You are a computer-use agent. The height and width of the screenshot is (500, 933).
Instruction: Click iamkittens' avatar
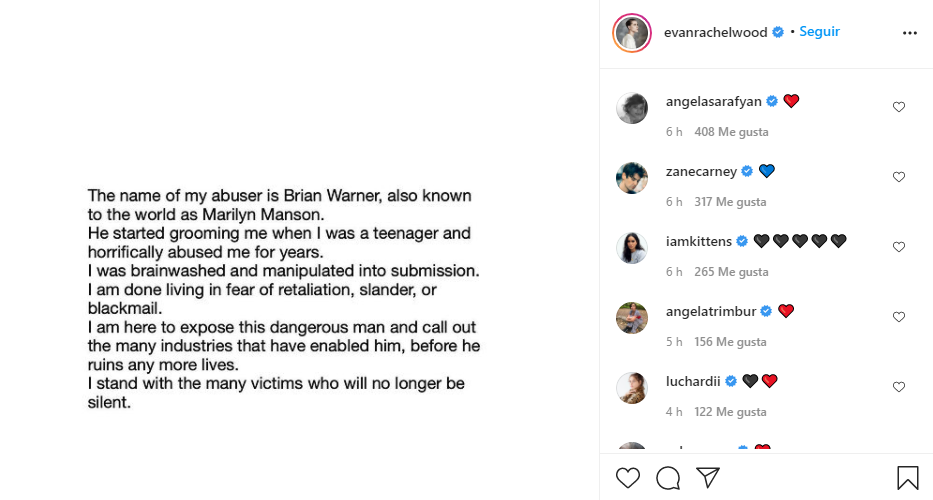[632, 248]
